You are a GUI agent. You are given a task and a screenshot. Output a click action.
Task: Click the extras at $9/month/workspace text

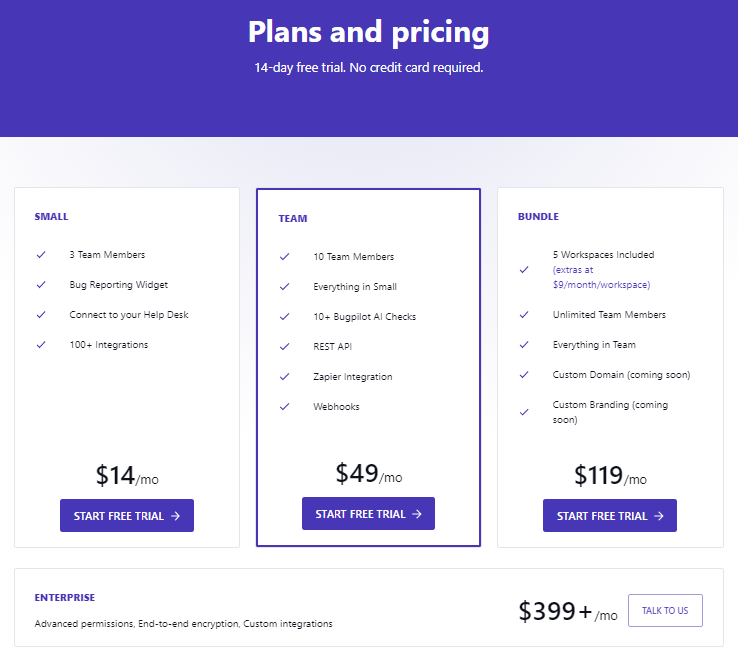click(602, 277)
